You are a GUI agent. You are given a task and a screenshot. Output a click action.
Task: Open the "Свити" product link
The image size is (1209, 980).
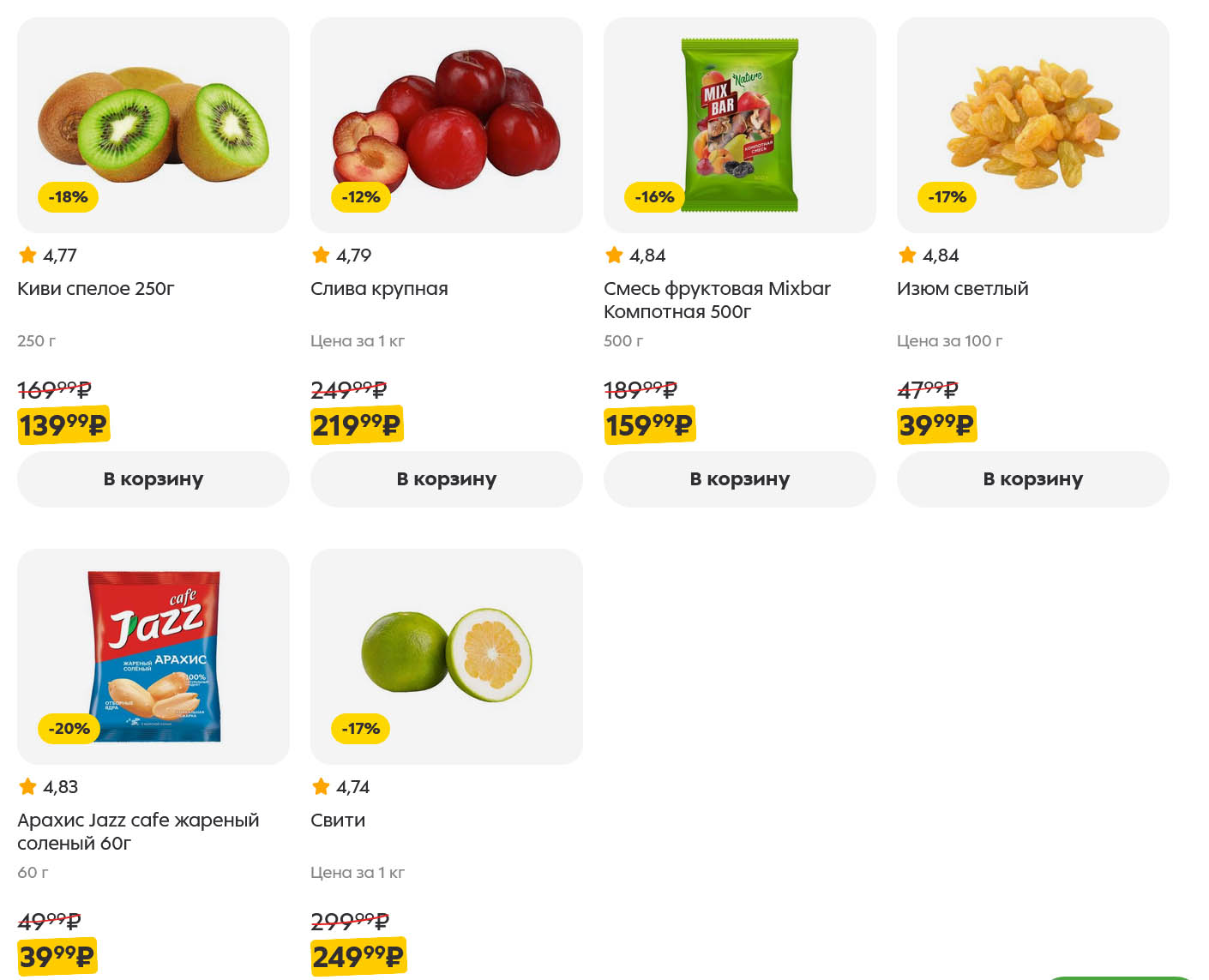click(x=338, y=821)
